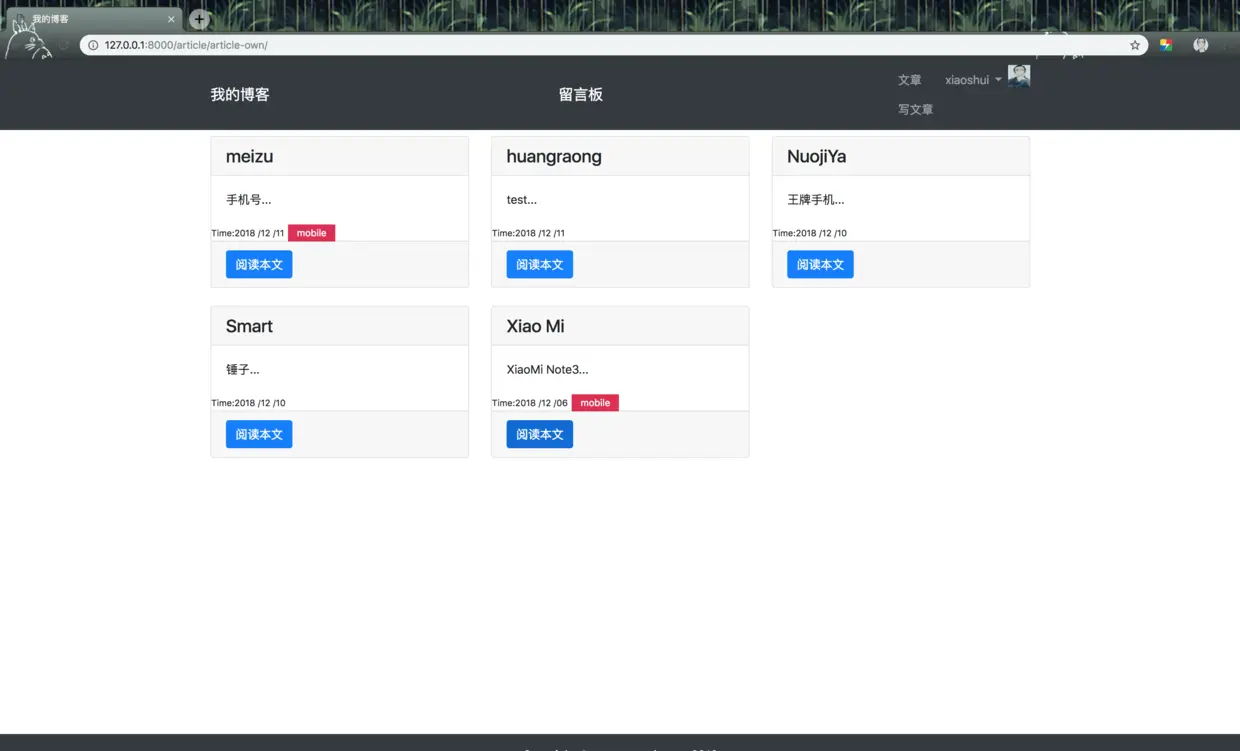The width and height of the screenshot is (1240, 751).
Task: Click the NuojiYa card title
Action: click(x=817, y=157)
